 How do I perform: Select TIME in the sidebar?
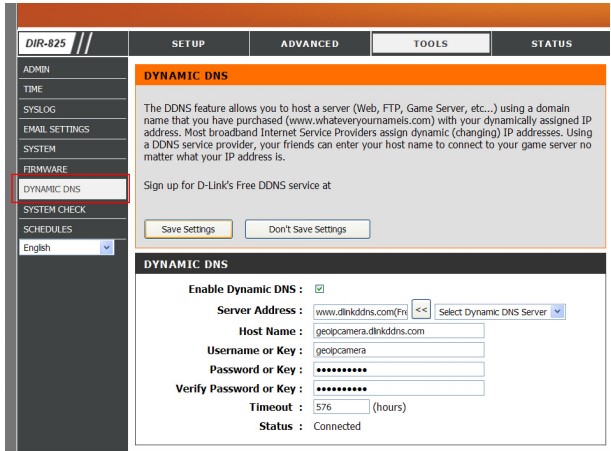[x=72, y=89]
